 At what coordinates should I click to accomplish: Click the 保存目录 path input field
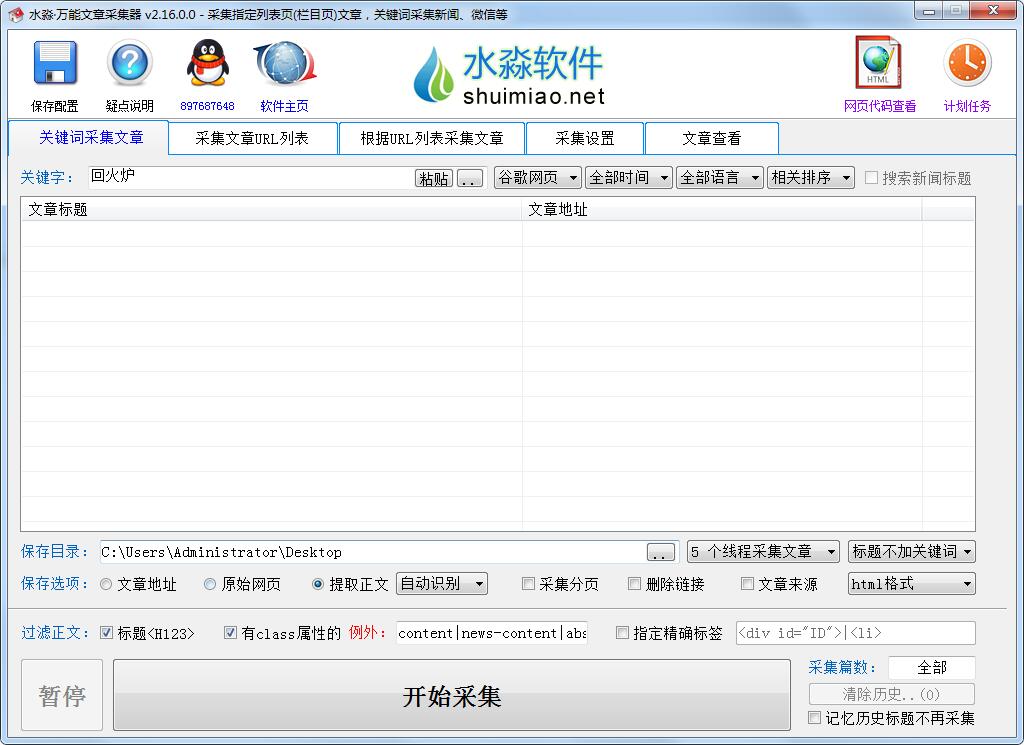(372, 552)
